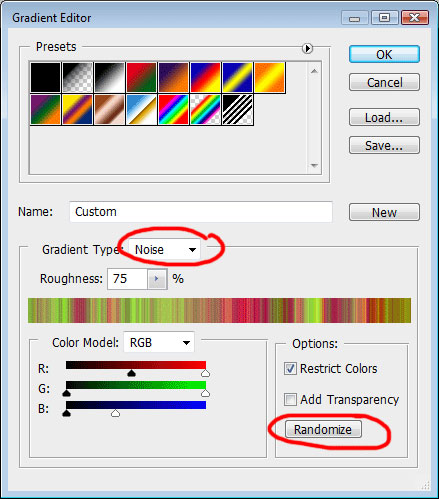Select the Violet, Orange gradient preset
This screenshot has height=499, width=439.
click(173, 77)
